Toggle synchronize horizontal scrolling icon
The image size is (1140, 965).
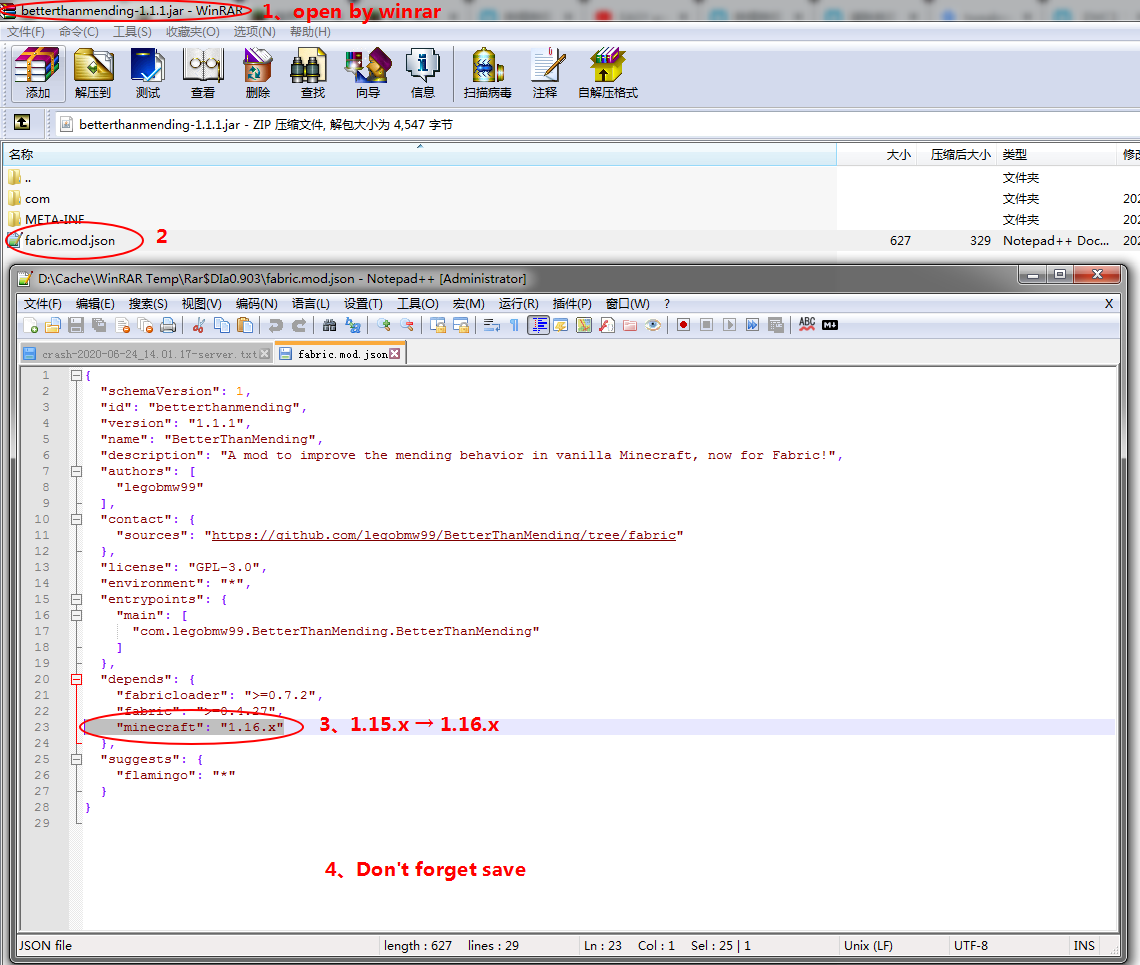click(x=461, y=325)
